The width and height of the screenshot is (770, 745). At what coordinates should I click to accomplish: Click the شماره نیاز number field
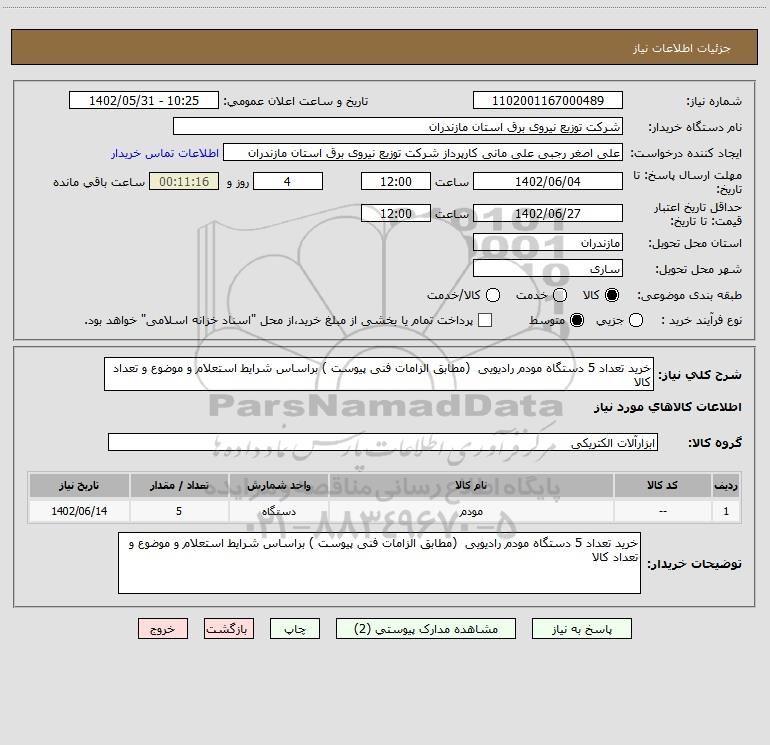[548, 100]
